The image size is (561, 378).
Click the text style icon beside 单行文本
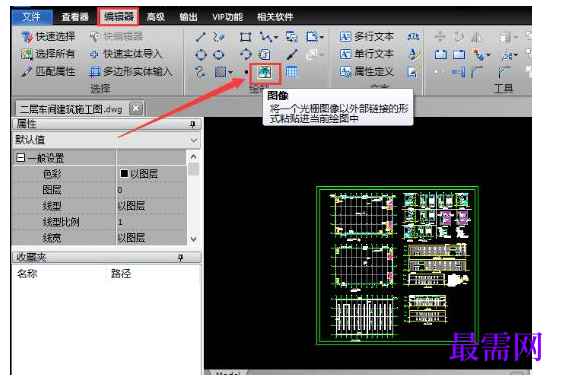tap(413, 54)
